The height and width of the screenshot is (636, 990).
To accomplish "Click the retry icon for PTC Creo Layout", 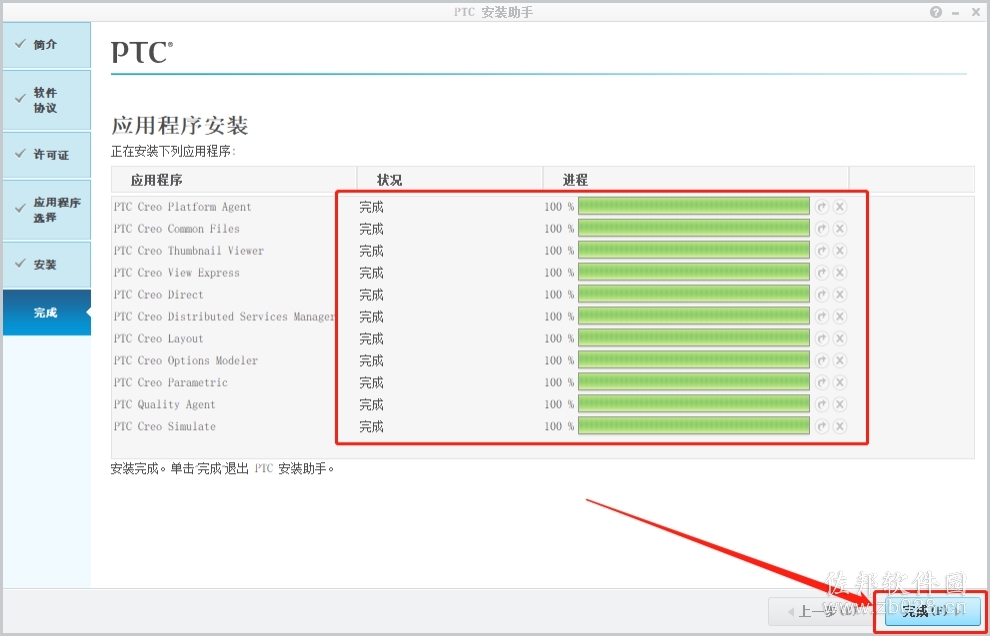I will [821, 339].
